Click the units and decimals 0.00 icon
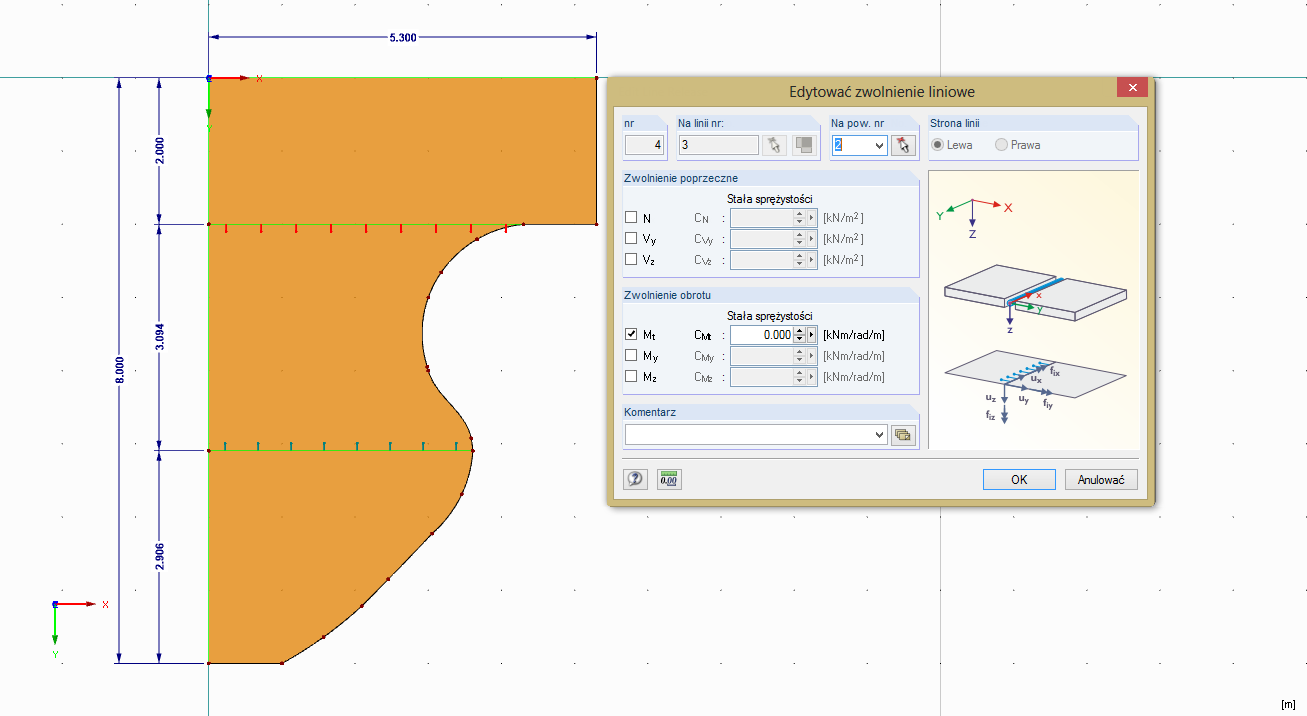 [669, 479]
